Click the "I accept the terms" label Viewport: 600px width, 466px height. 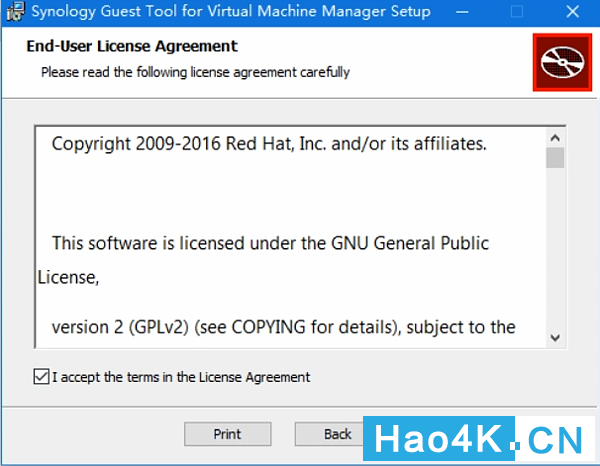pyautogui.click(x=181, y=377)
